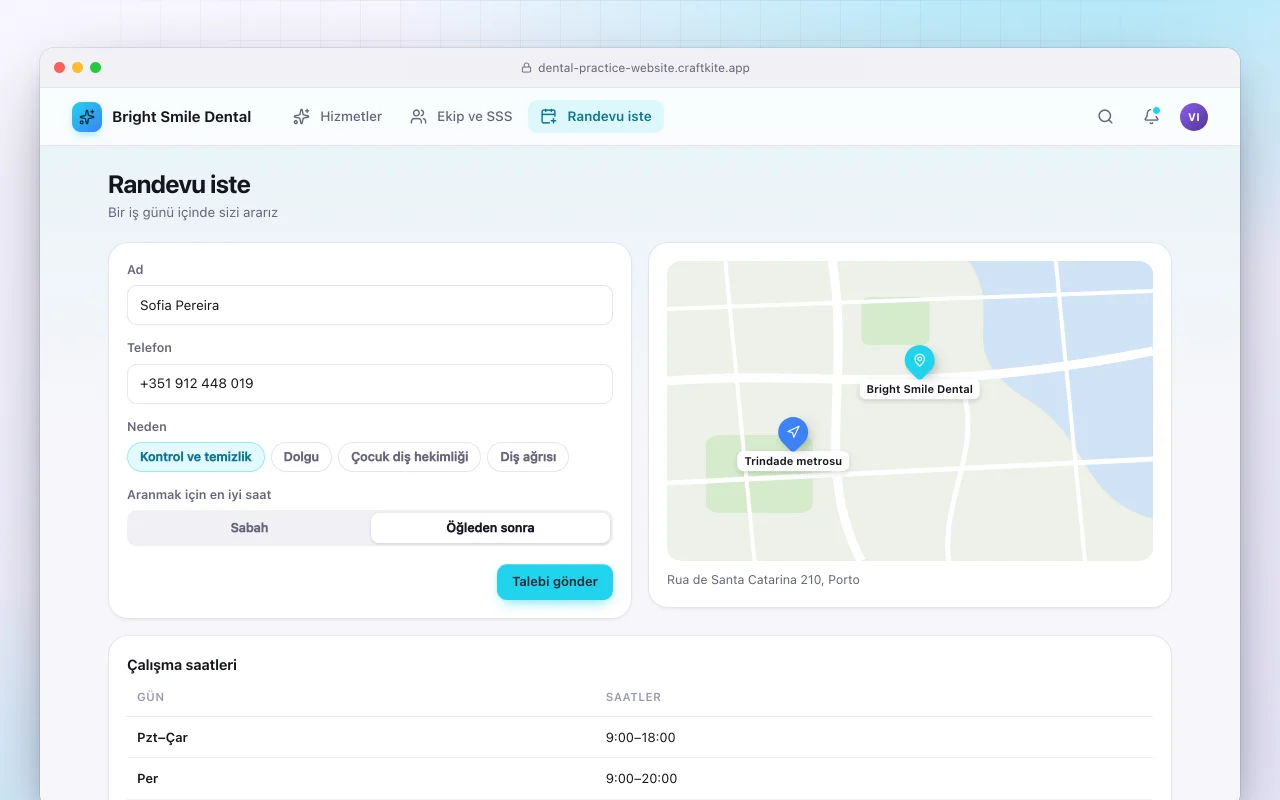Click the SAATLER column header

tap(634, 697)
